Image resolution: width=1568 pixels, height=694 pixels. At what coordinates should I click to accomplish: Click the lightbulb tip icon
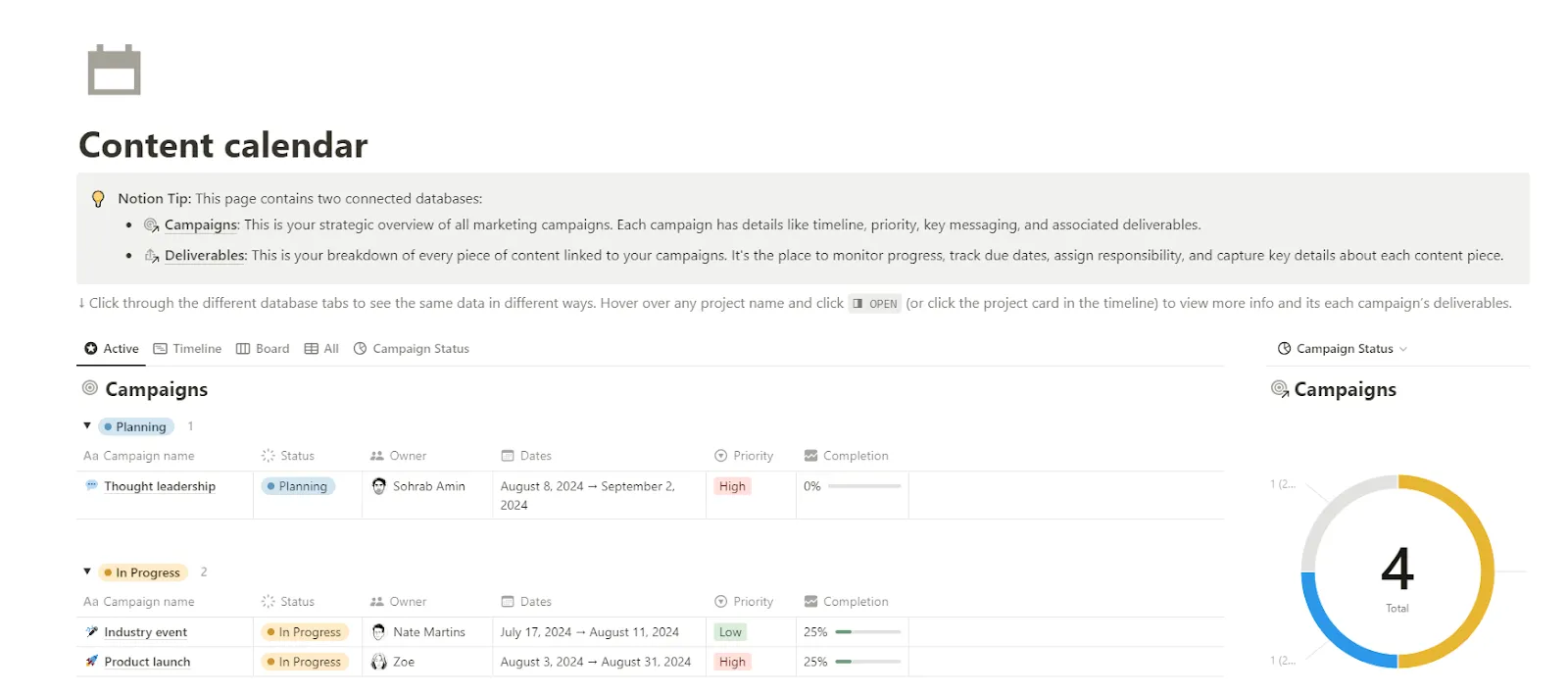pos(98,199)
